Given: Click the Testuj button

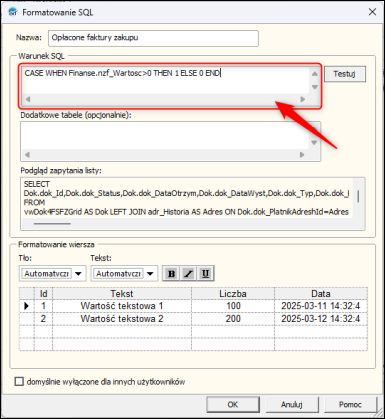Looking at the screenshot, I should click(x=345, y=74).
